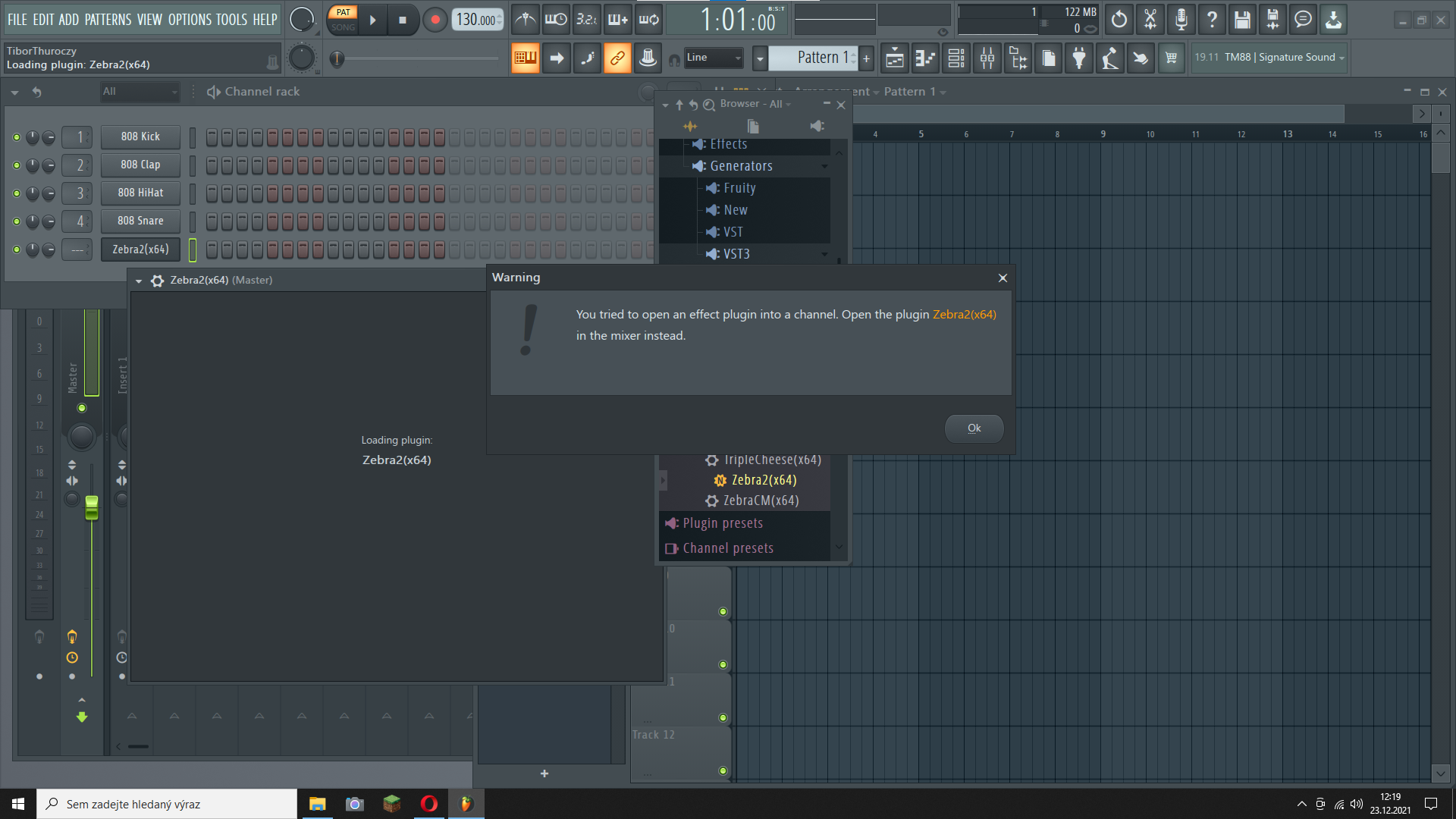Open the speech bubble chat icon

point(1303,20)
